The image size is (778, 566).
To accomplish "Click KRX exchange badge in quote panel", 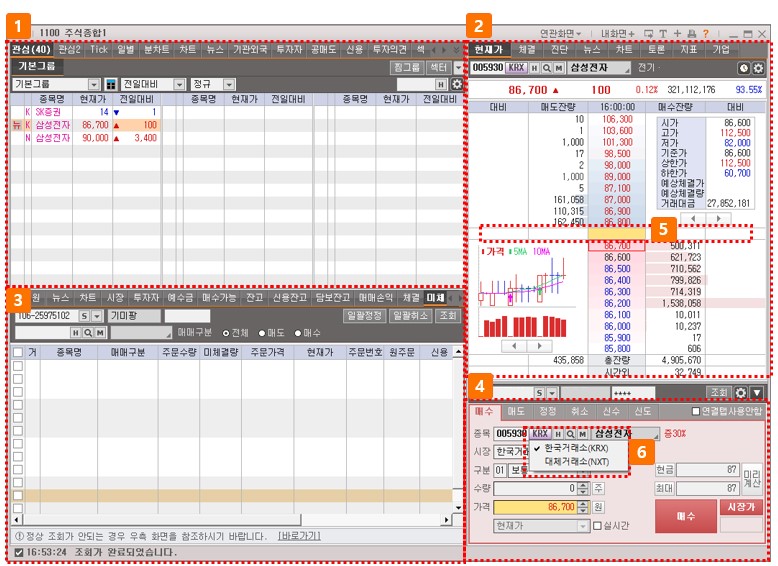I will [x=516, y=67].
